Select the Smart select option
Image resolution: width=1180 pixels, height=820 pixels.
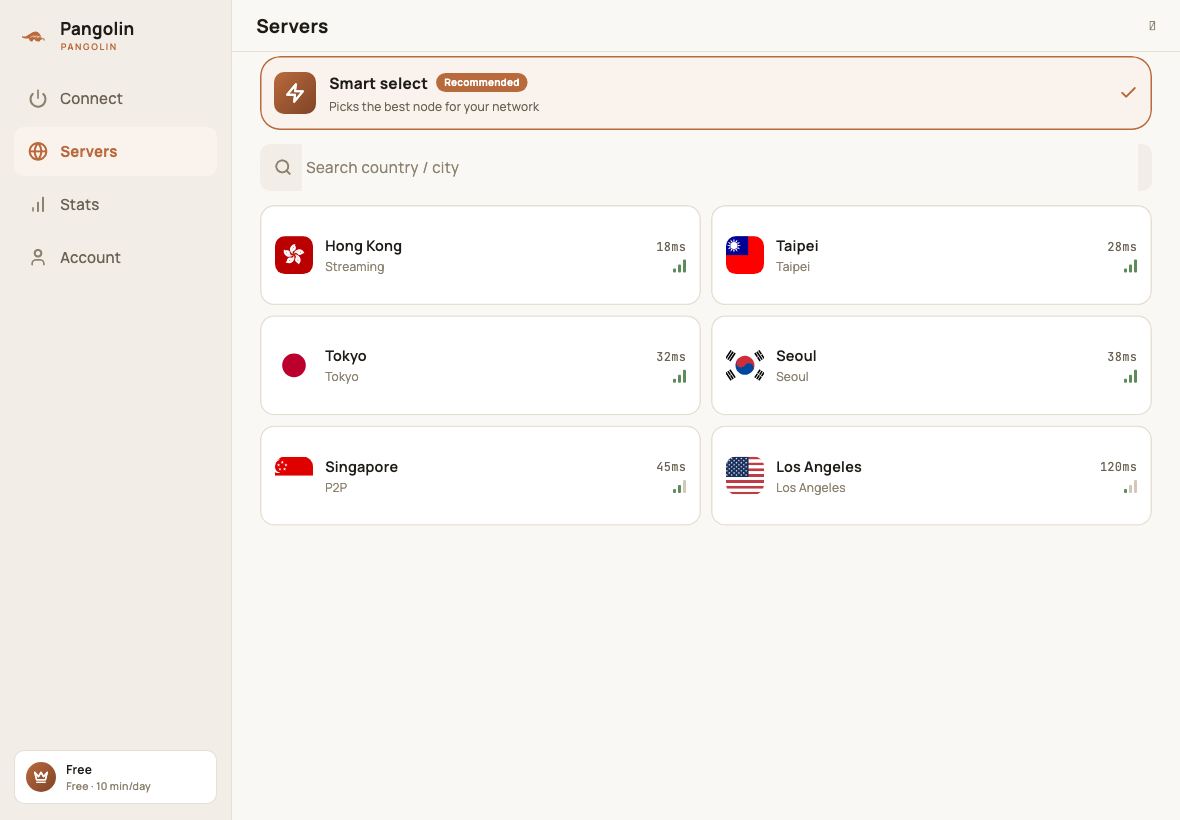click(705, 93)
